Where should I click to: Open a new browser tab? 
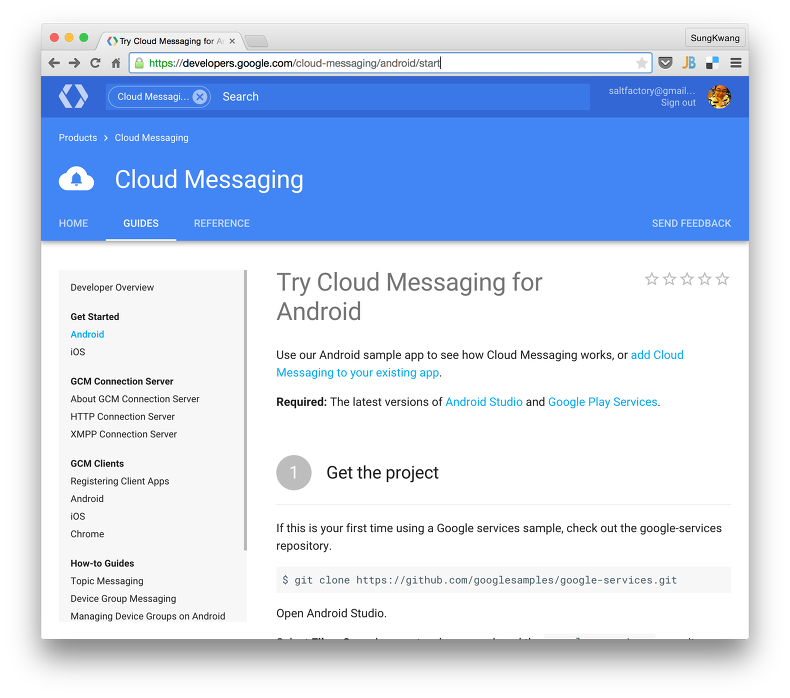256,41
